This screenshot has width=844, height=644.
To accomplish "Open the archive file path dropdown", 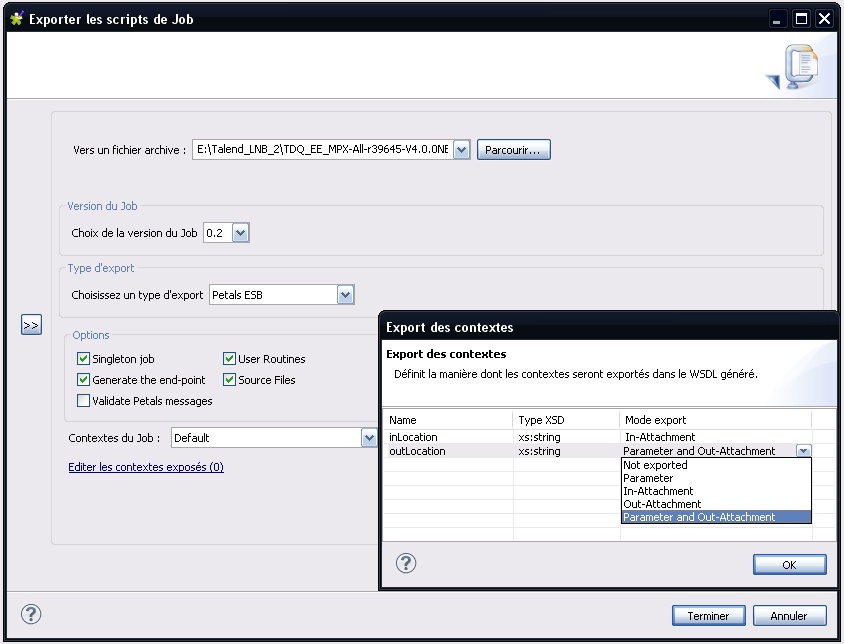I will tap(461, 150).
